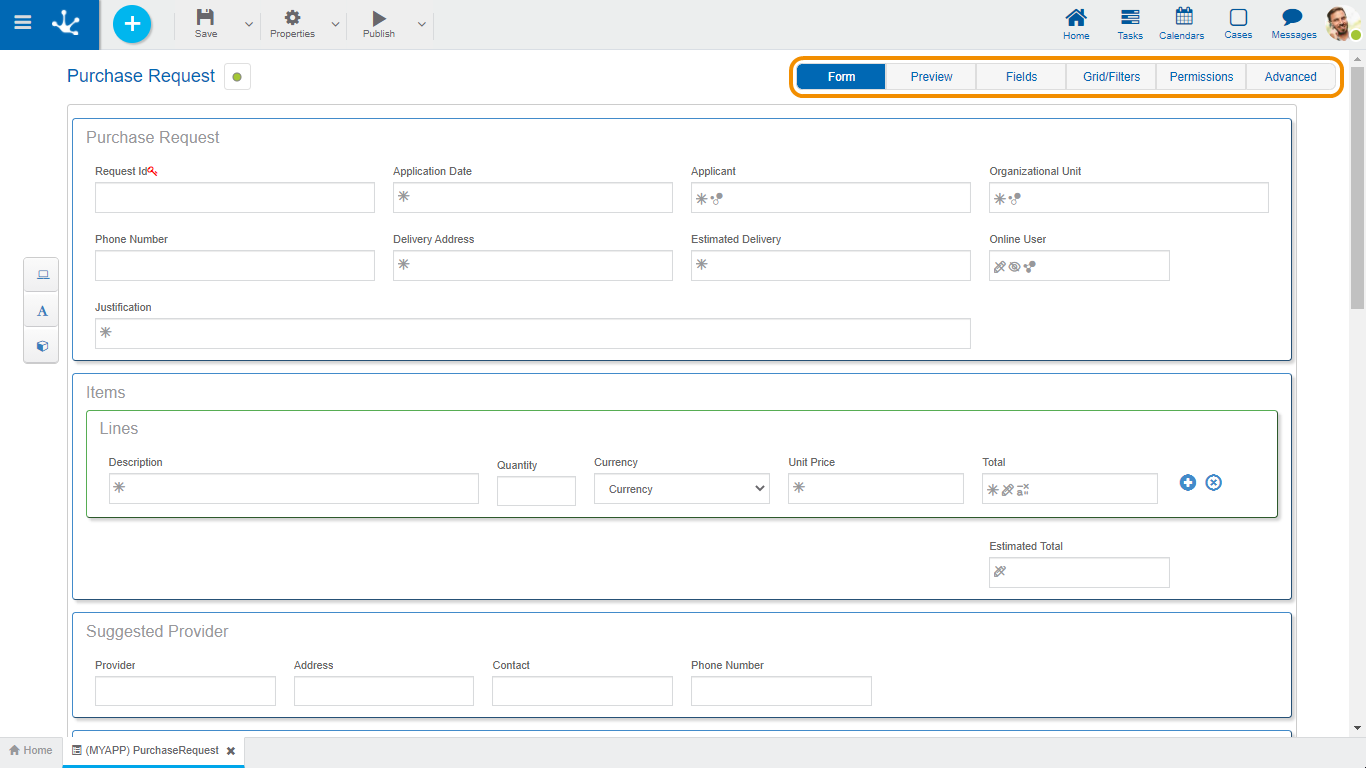Add a new line with plus icon
This screenshot has width=1366, height=768.
(x=1188, y=483)
